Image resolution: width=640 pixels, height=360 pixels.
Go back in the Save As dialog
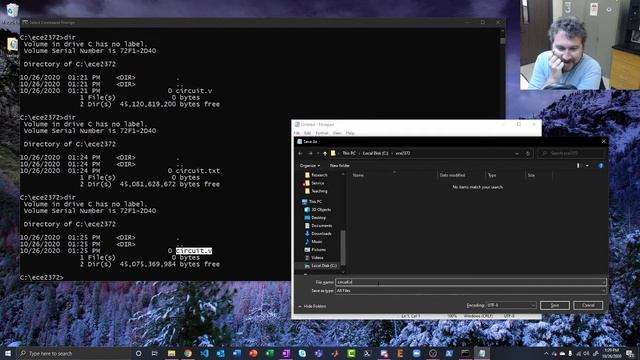[300, 153]
